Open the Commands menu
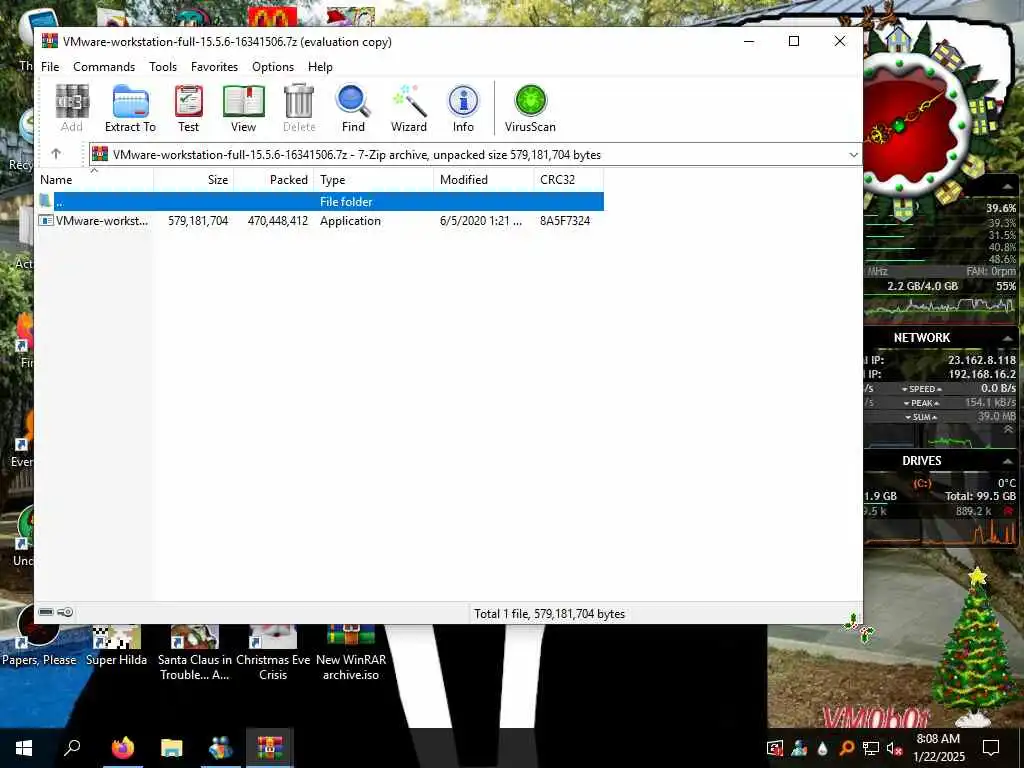The width and height of the screenshot is (1024, 768). point(104,67)
